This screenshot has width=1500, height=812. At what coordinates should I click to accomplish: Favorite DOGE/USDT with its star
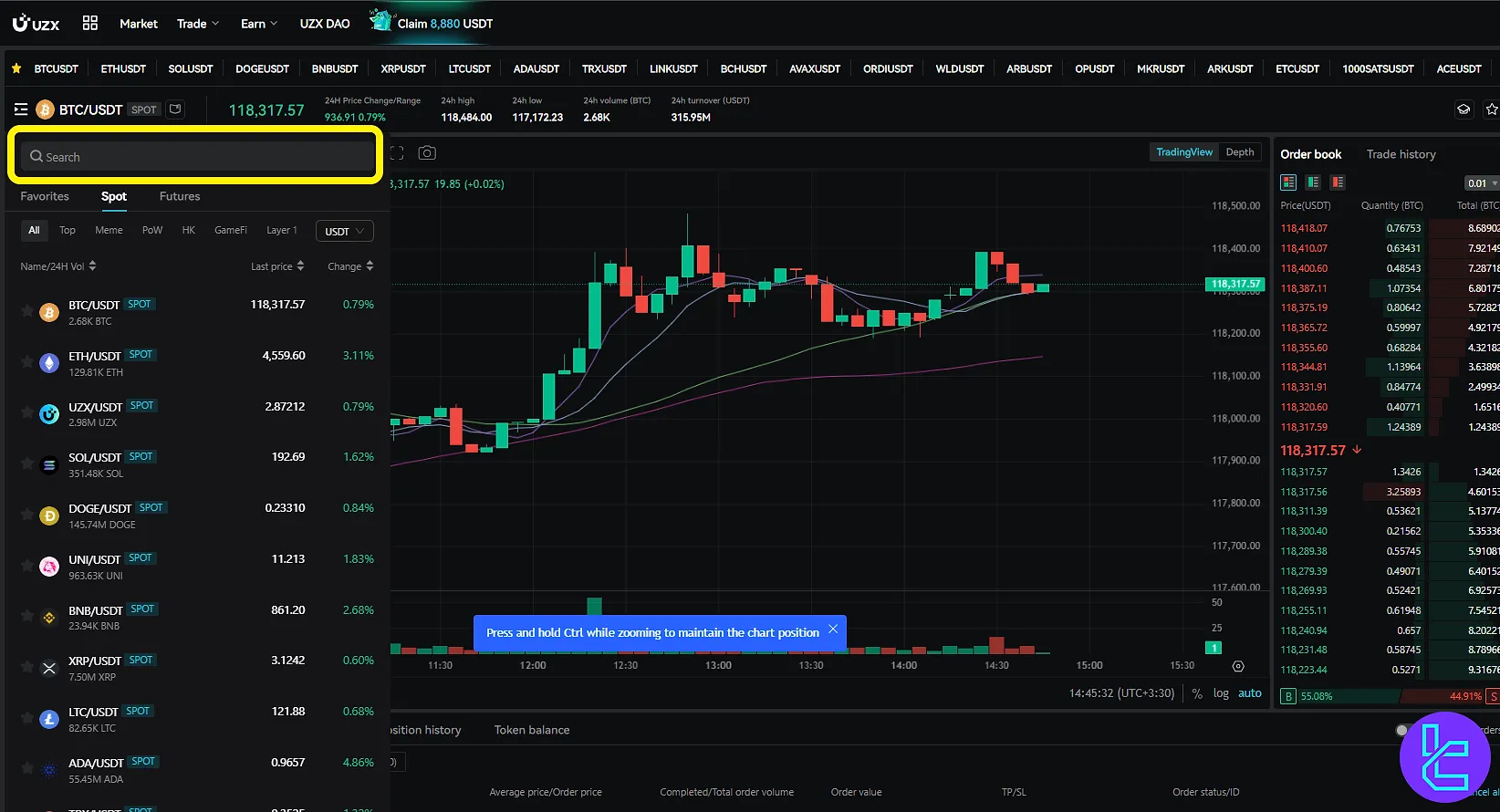click(x=27, y=515)
